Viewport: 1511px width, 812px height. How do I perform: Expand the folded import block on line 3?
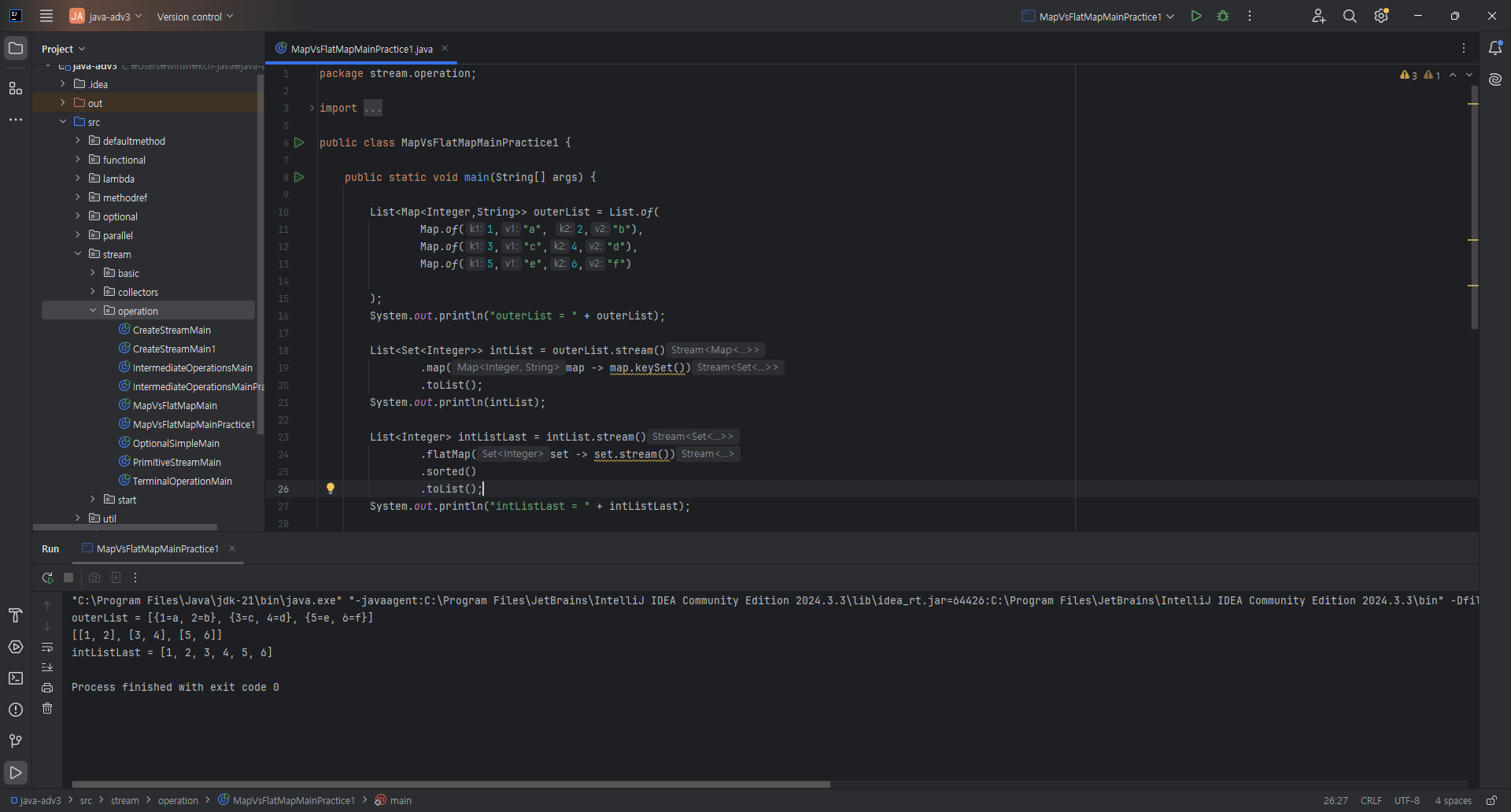pyautogui.click(x=312, y=108)
